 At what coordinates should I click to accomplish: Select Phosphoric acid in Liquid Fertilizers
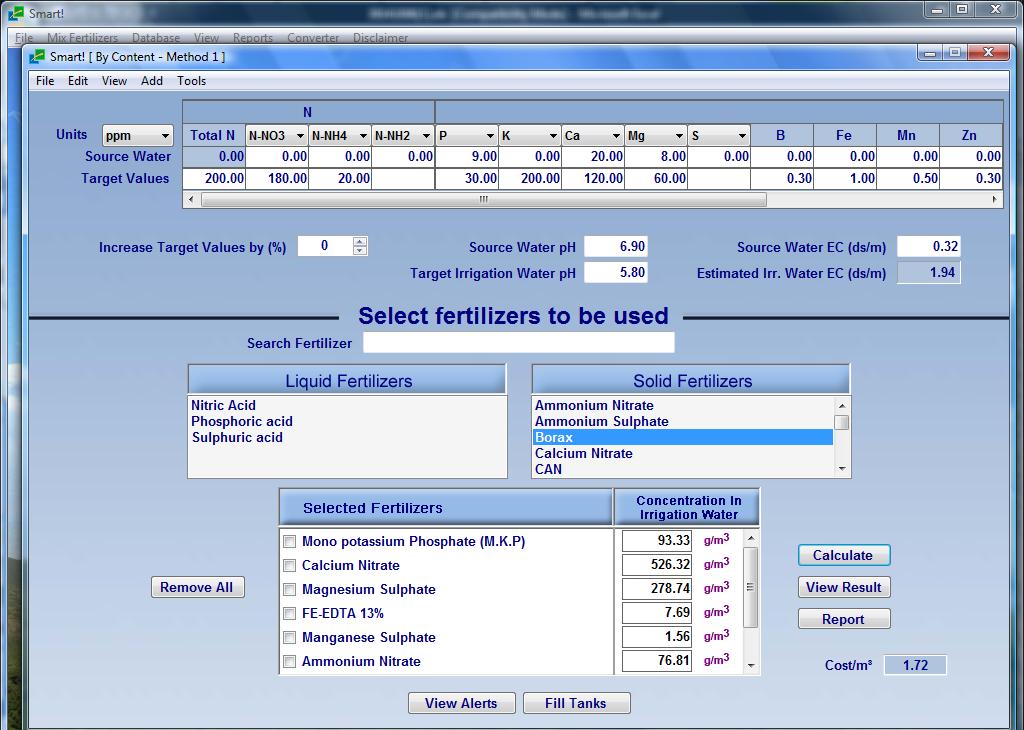coord(242,422)
